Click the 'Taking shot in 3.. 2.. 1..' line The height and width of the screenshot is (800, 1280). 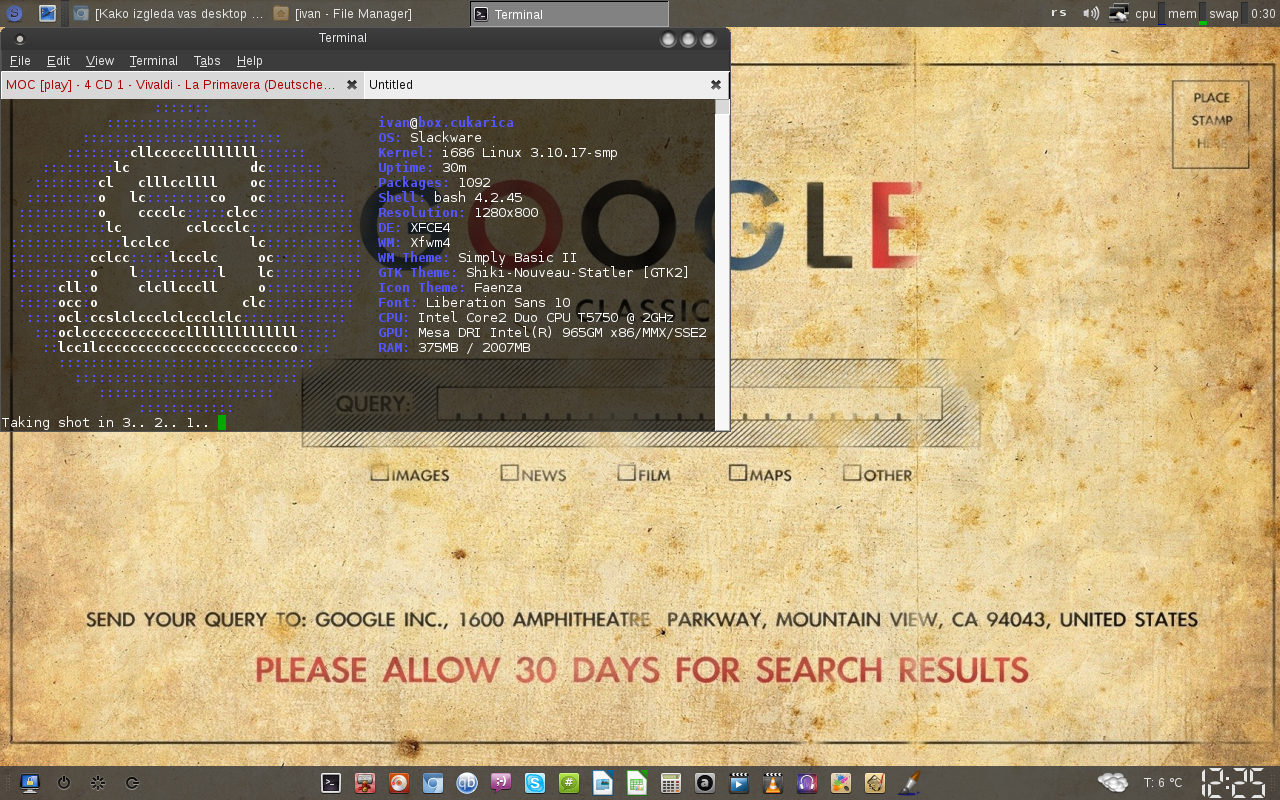pos(106,423)
